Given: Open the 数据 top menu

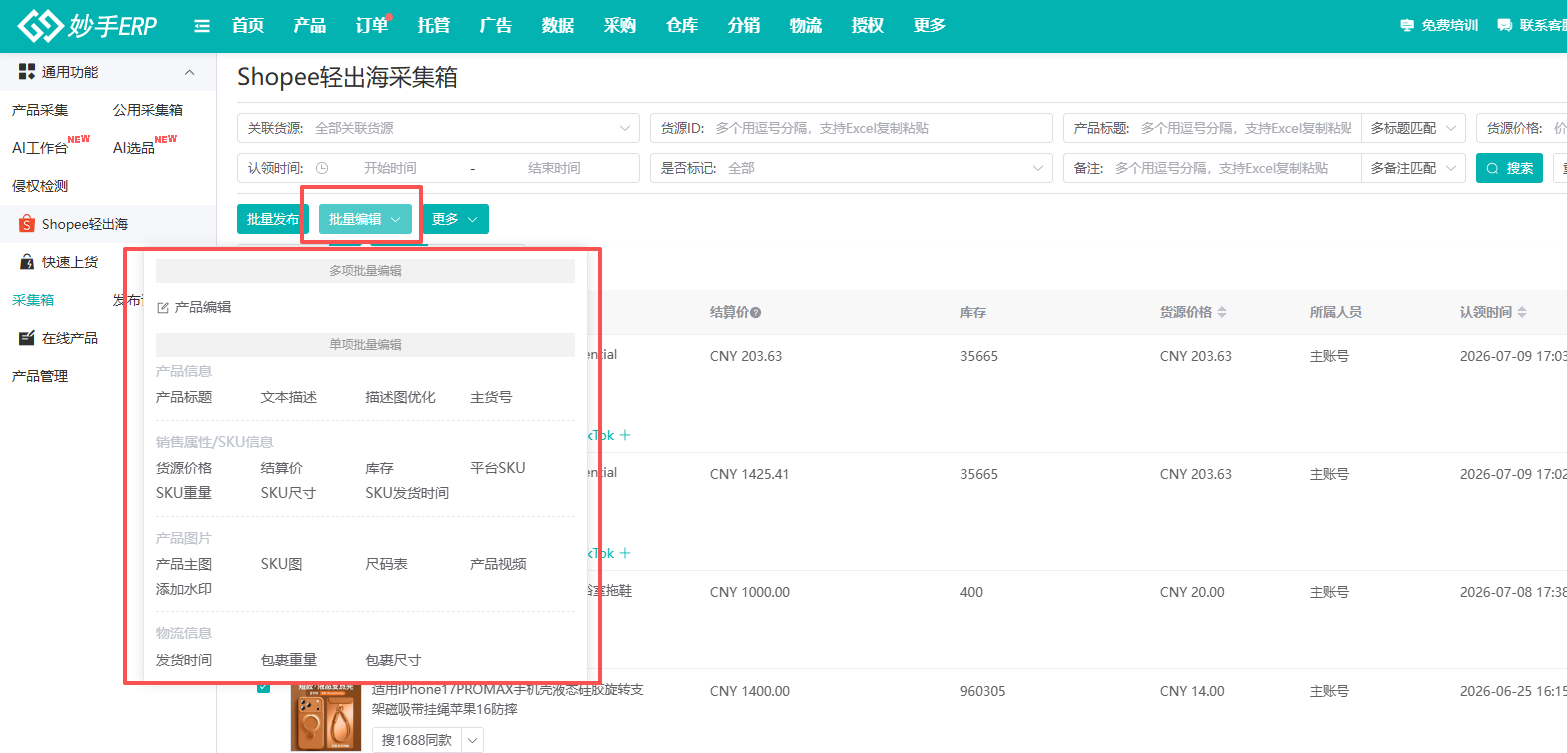Looking at the screenshot, I should 558,26.
